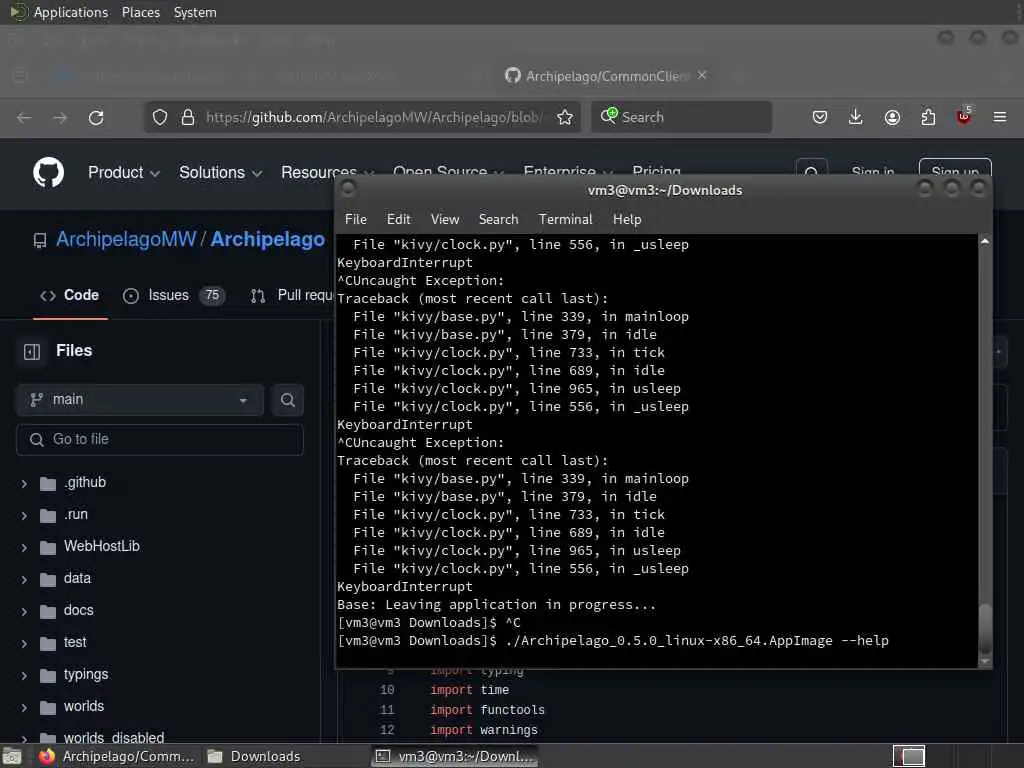Click the Firefox reload page icon
The width and height of the screenshot is (1024, 768).
click(x=96, y=118)
